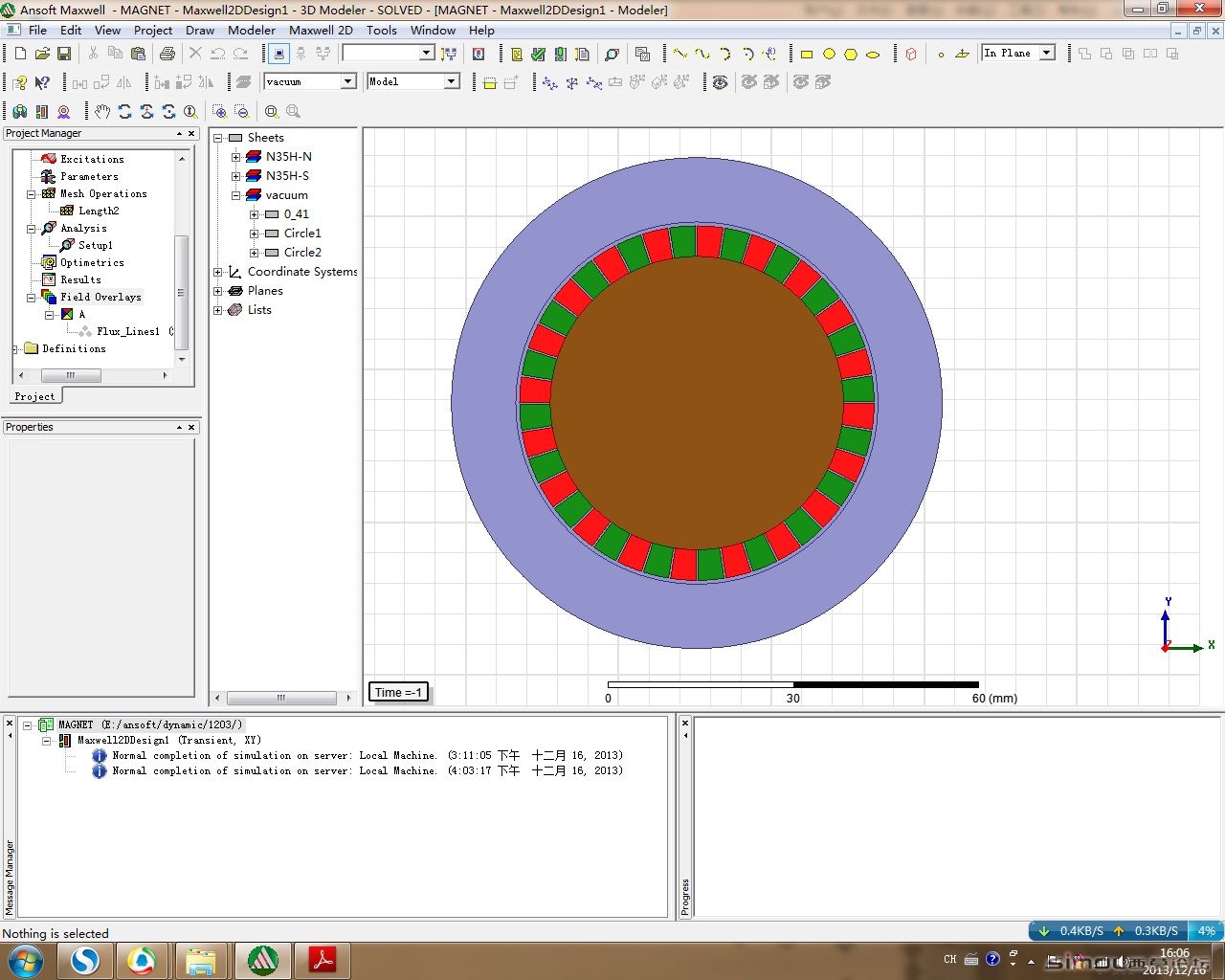Click the Time =-1 label box
The image size is (1225, 980).
(x=398, y=692)
